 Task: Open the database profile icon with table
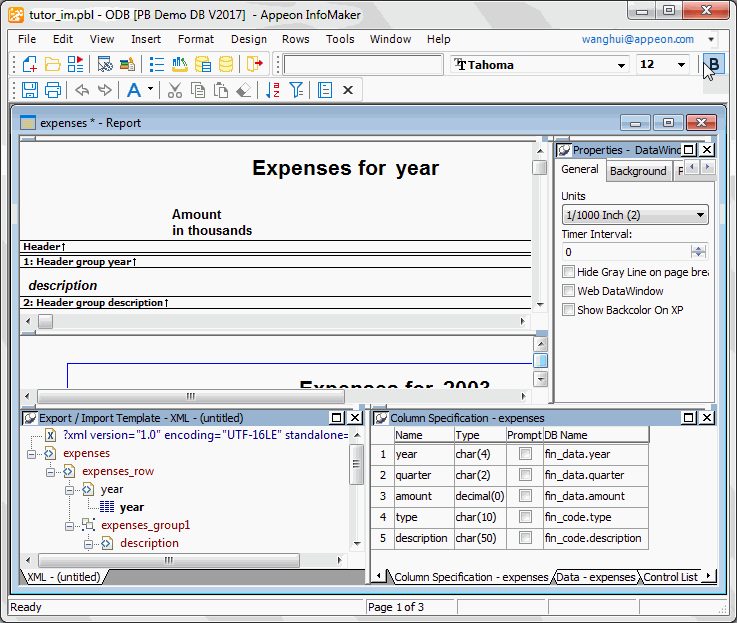click(x=203, y=64)
